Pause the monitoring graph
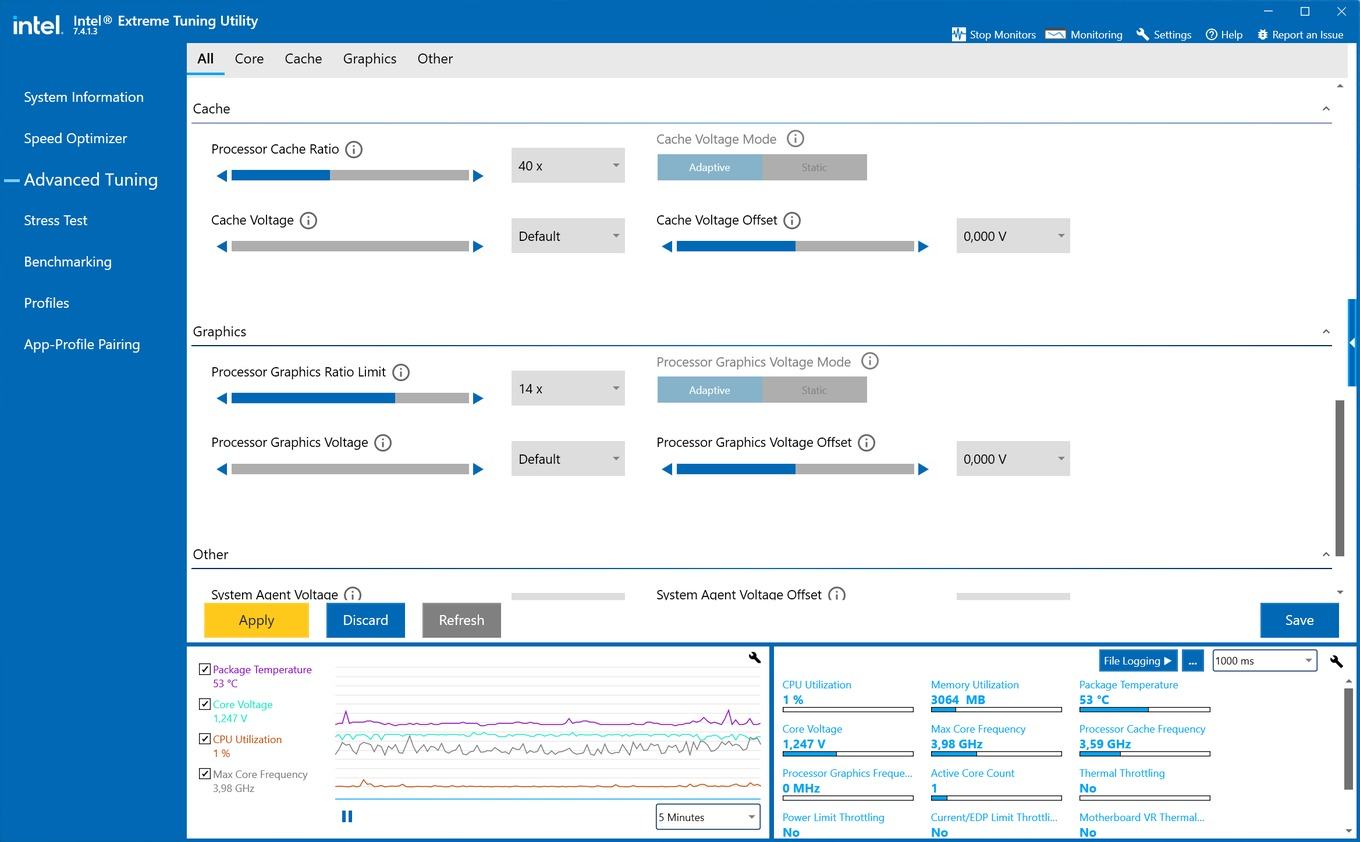Image resolution: width=1360 pixels, height=842 pixels. point(347,816)
